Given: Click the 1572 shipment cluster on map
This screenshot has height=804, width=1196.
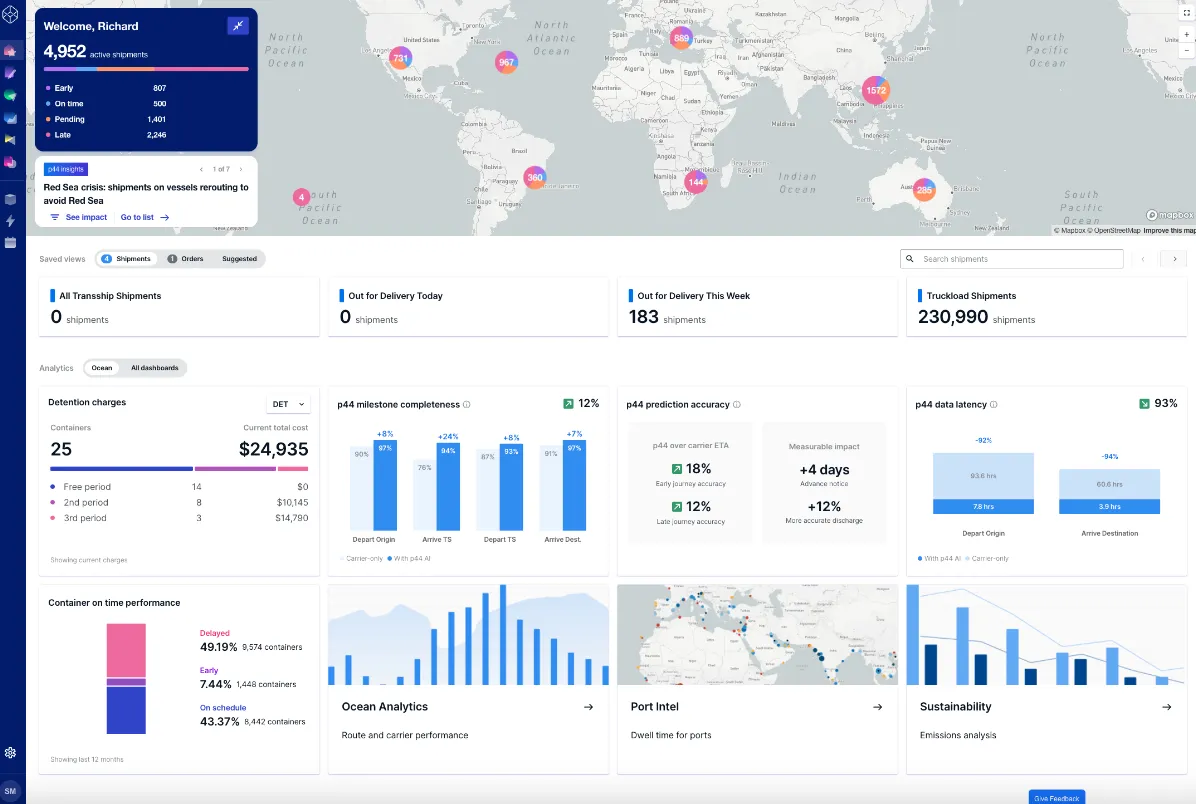Looking at the screenshot, I should (876, 90).
